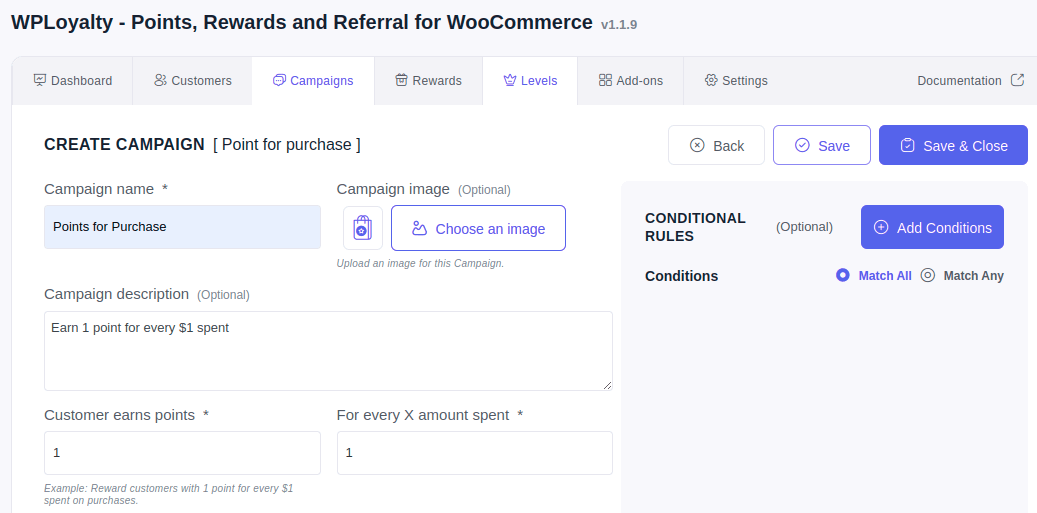Image resolution: width=1037 pixels, height=513 pixels.
Task: Click the Save & Close button
Action: [953, 145]
